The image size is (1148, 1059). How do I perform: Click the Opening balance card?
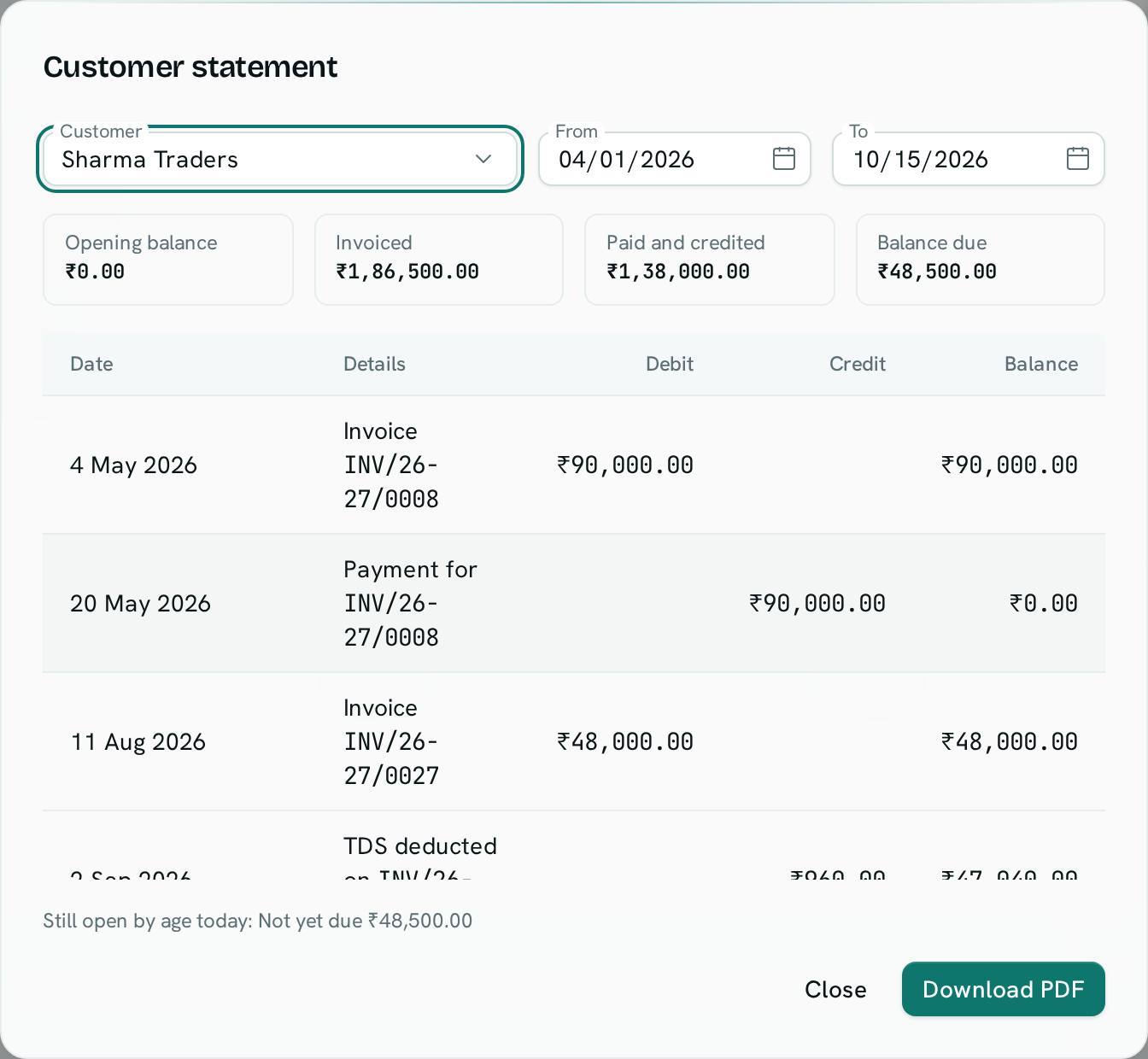(168, 260)
